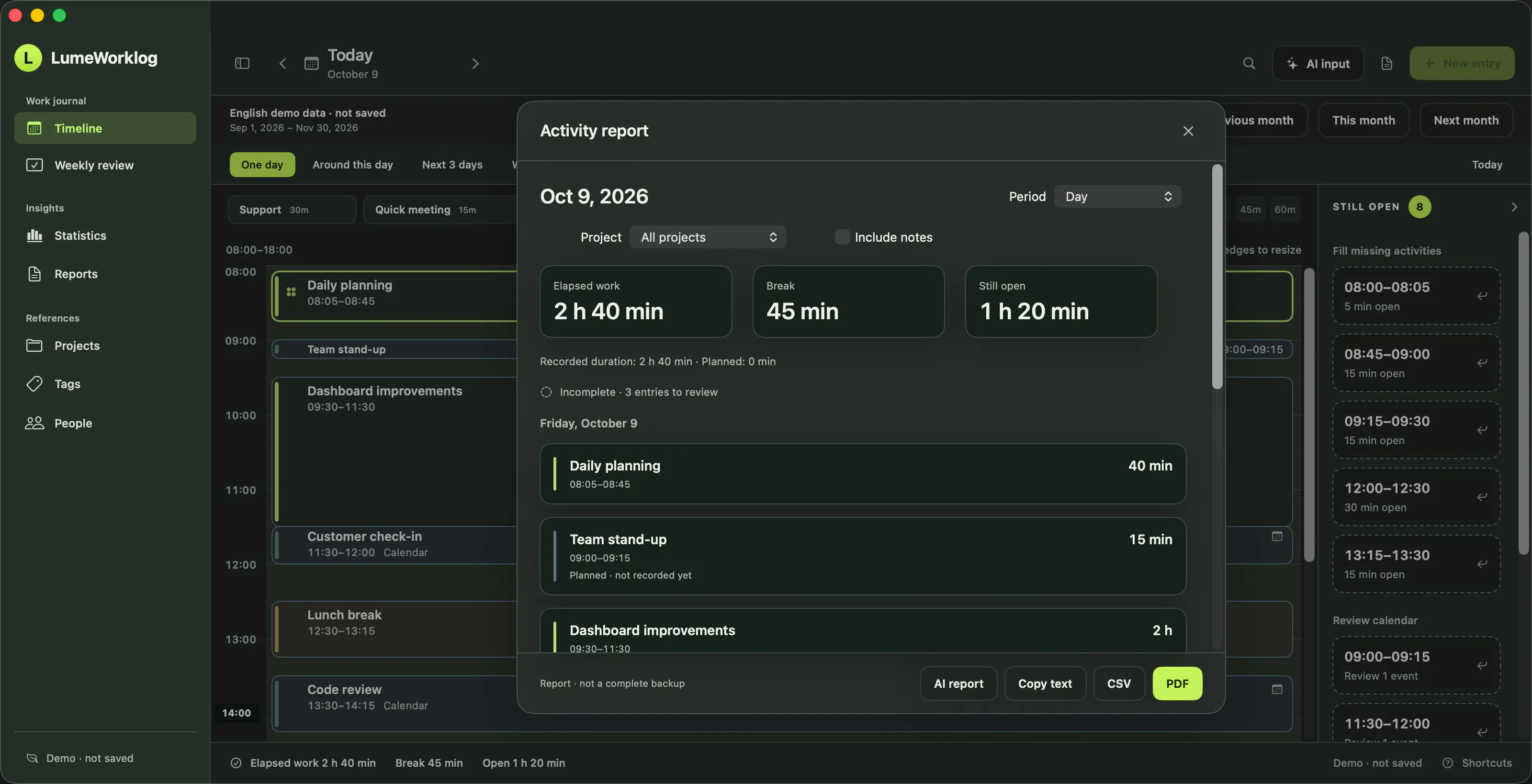The image size is (1532, 784).
Task: Open Projects in the sidebar
Action: click(x=105, y=346)
